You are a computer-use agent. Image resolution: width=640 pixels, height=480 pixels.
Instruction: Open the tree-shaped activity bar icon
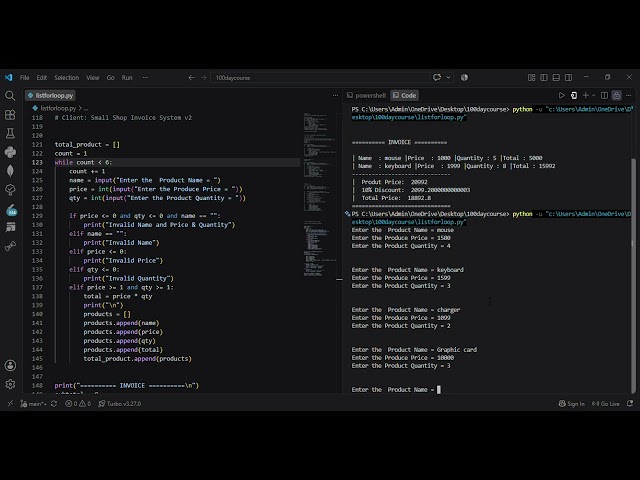click(x=10, y=189)
